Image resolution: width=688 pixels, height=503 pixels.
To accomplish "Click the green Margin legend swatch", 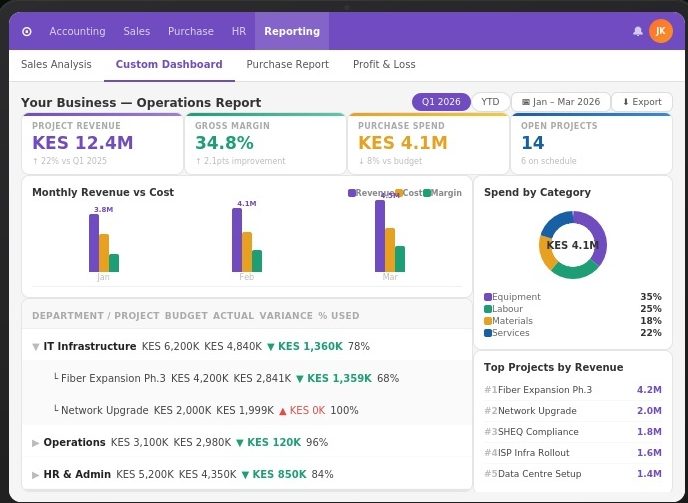I will 427,193.
